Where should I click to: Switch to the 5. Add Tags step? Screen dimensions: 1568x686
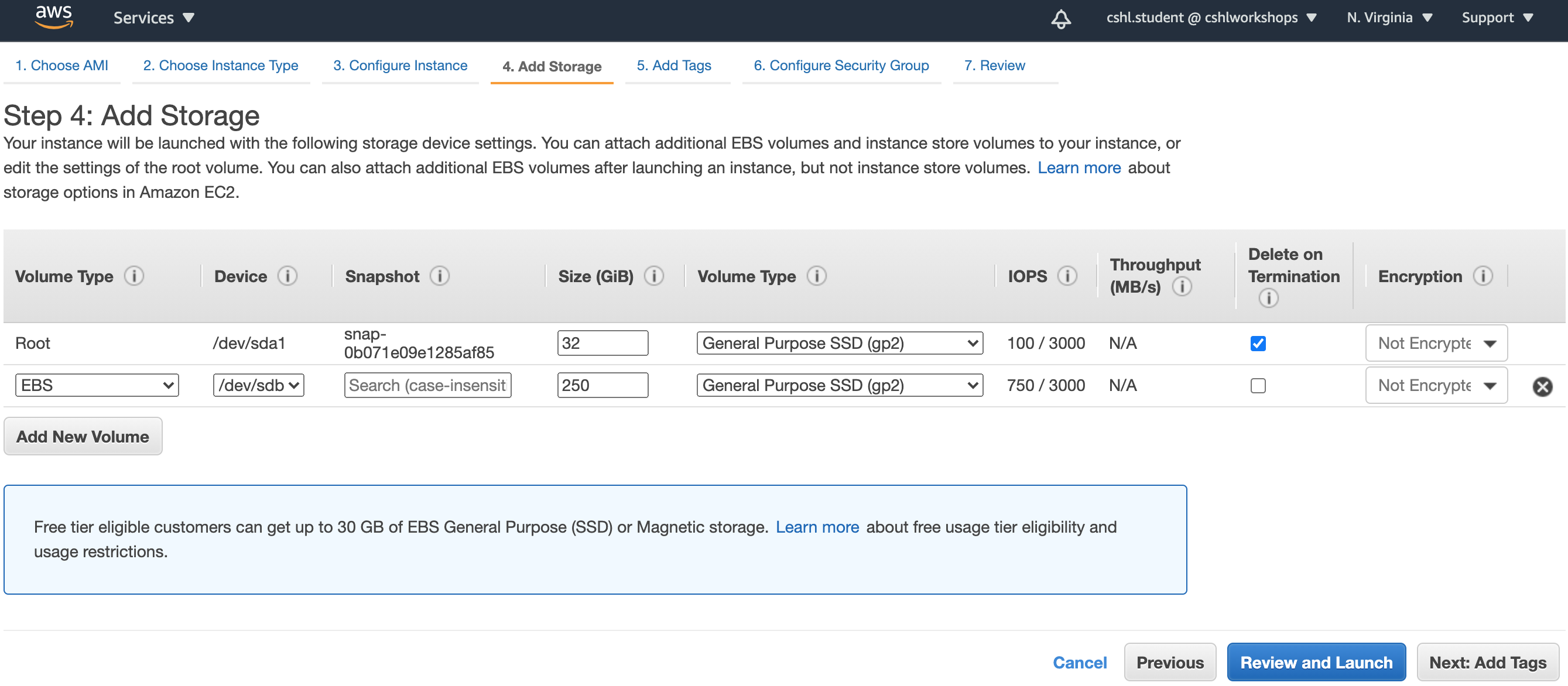(674, 65)
